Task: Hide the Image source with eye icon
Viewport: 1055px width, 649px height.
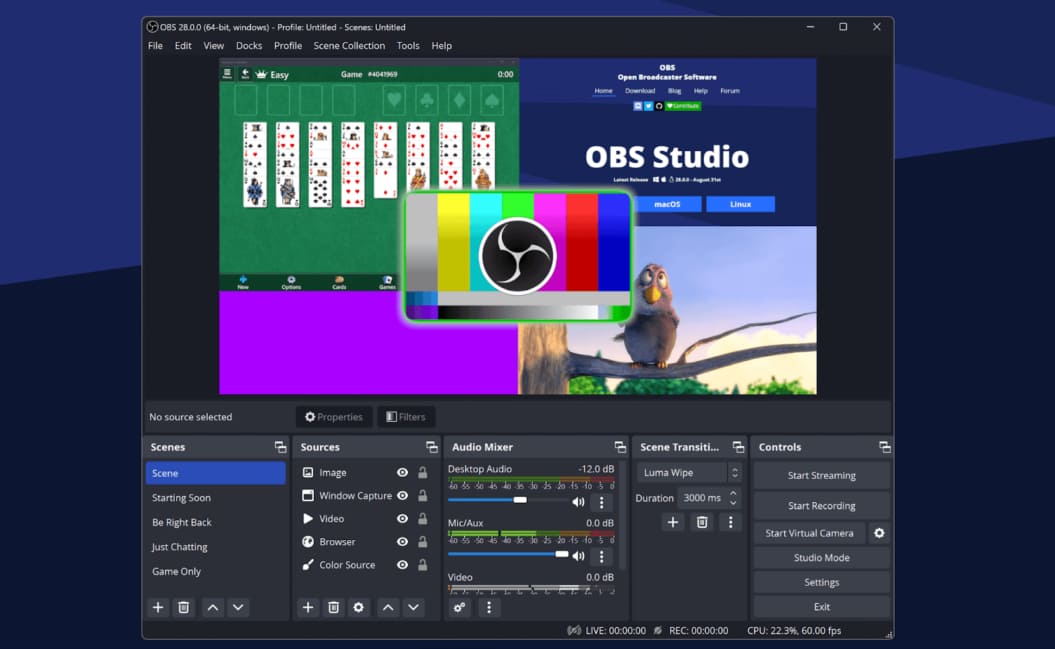Action: coord(402,473)
